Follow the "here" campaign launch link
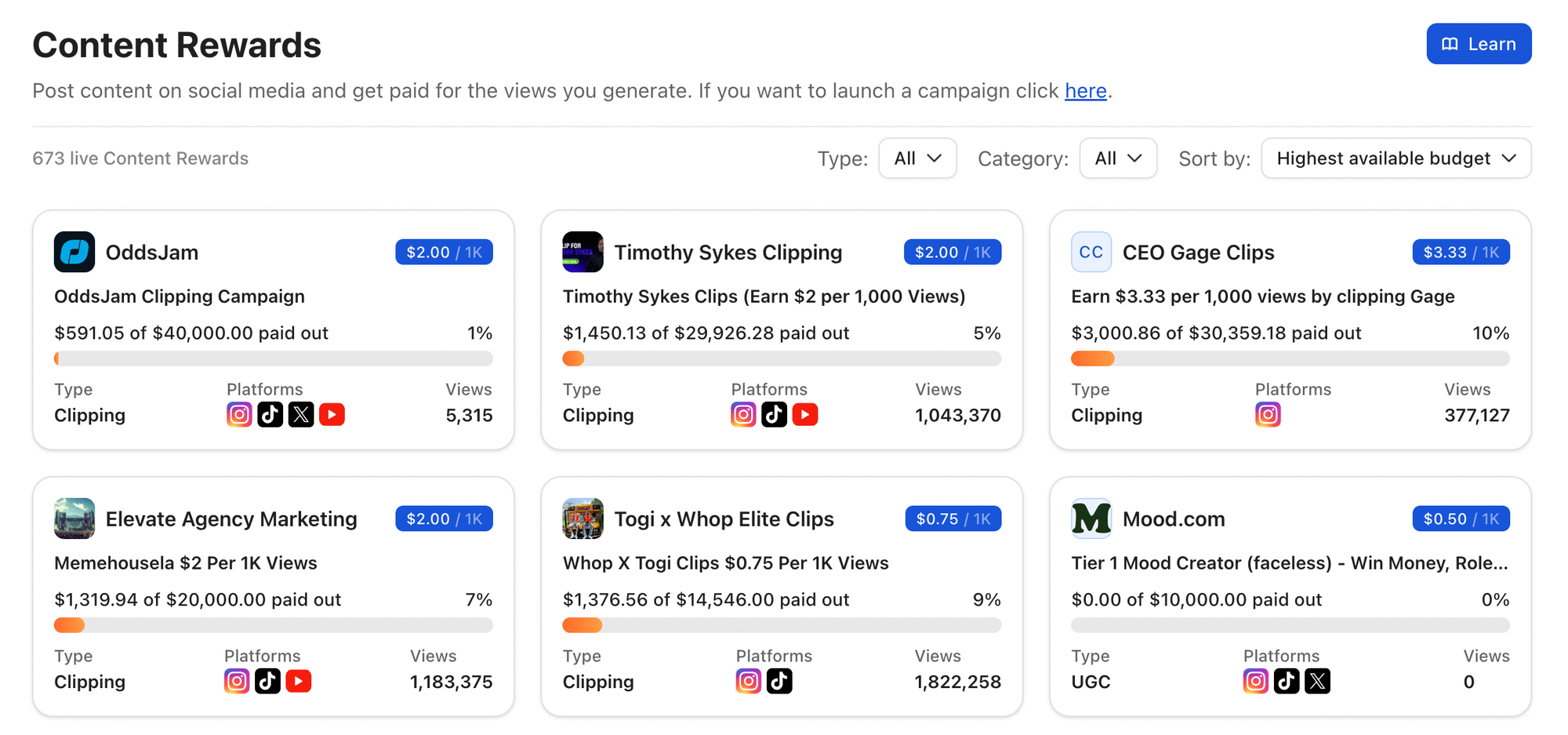Viewport: 1568px width, 735px height. click(1085, 91)
